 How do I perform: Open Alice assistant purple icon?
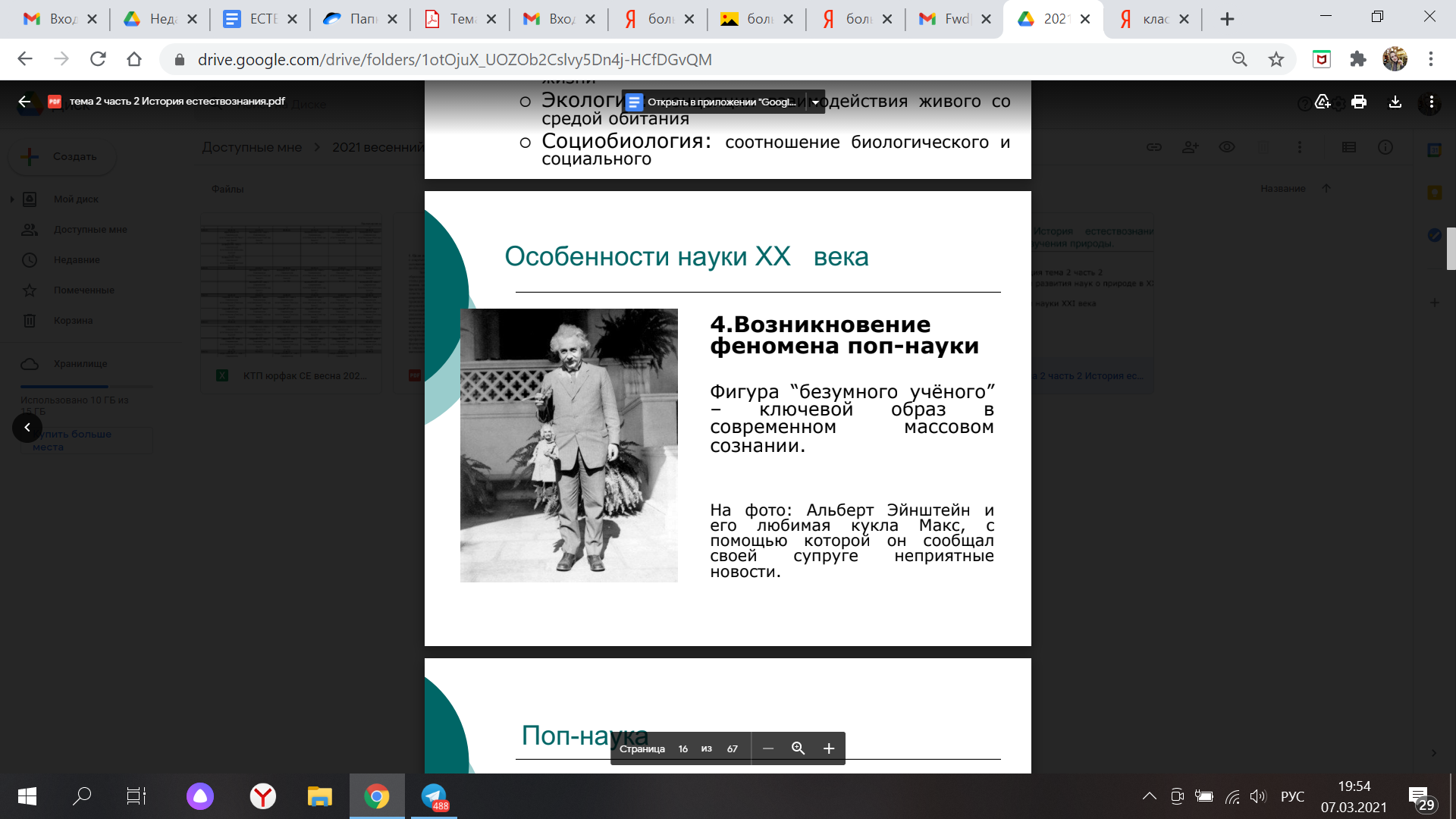click(200, 796)
